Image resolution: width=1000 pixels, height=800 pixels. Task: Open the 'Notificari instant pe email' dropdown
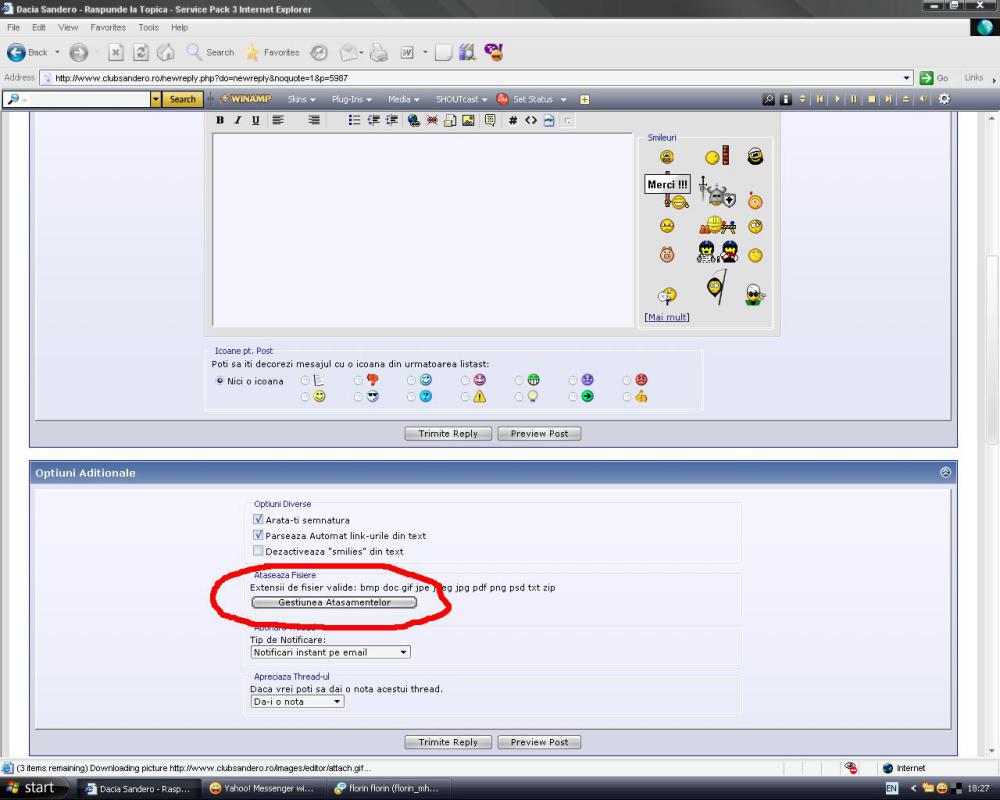(330, 652)
